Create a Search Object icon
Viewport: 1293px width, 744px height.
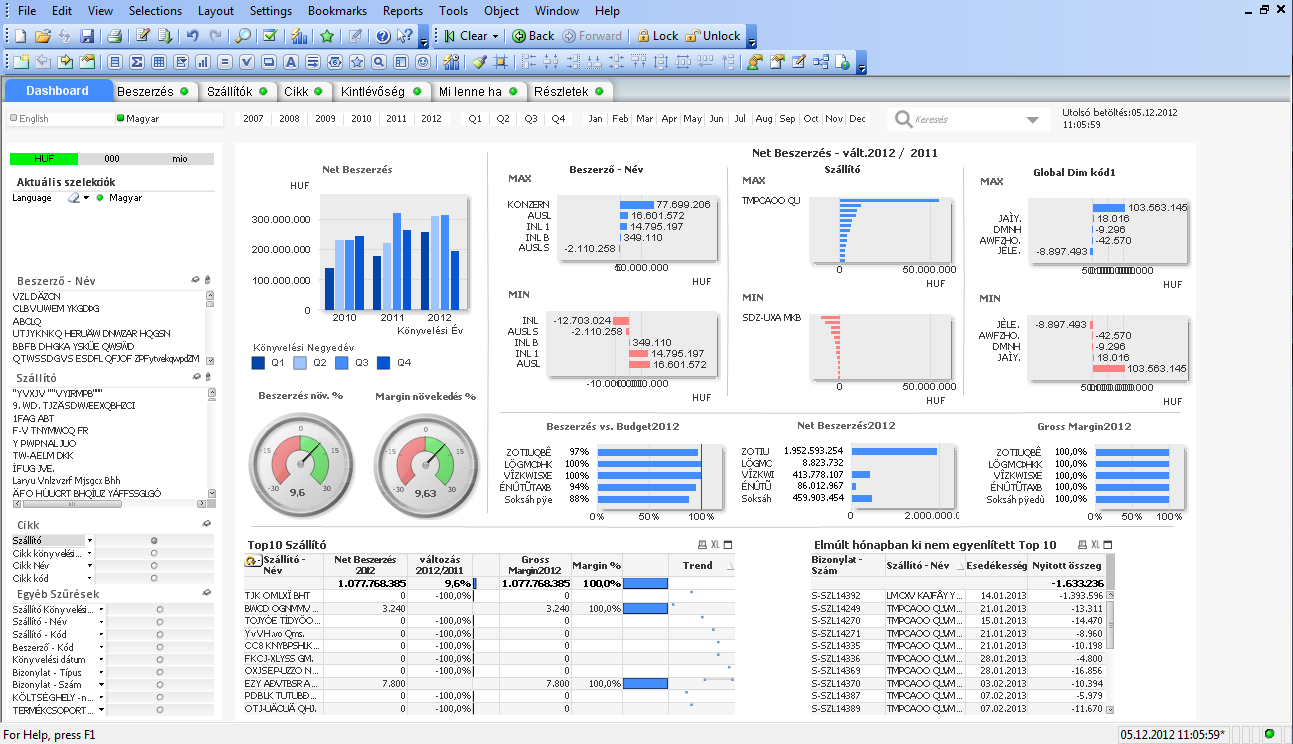click(379, 62)
